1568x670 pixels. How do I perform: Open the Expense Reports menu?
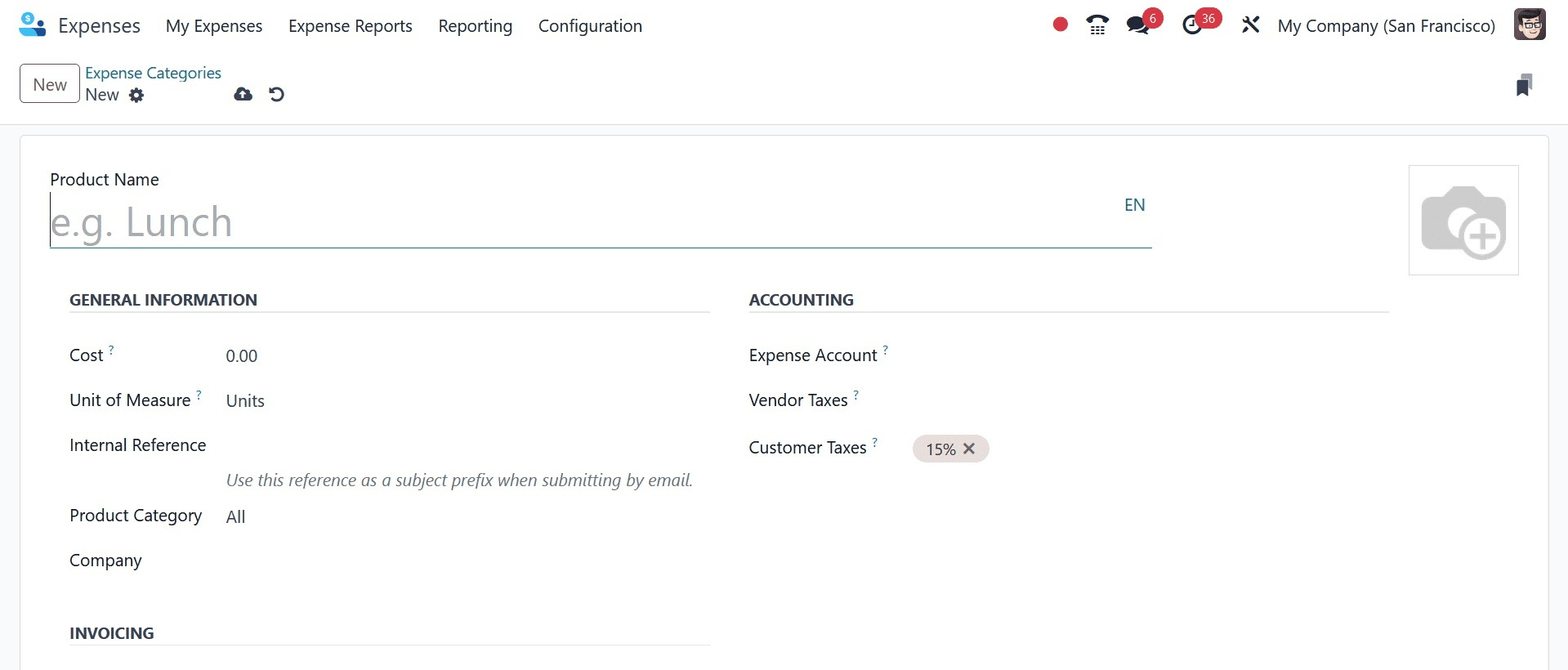(x=351, y=26)
